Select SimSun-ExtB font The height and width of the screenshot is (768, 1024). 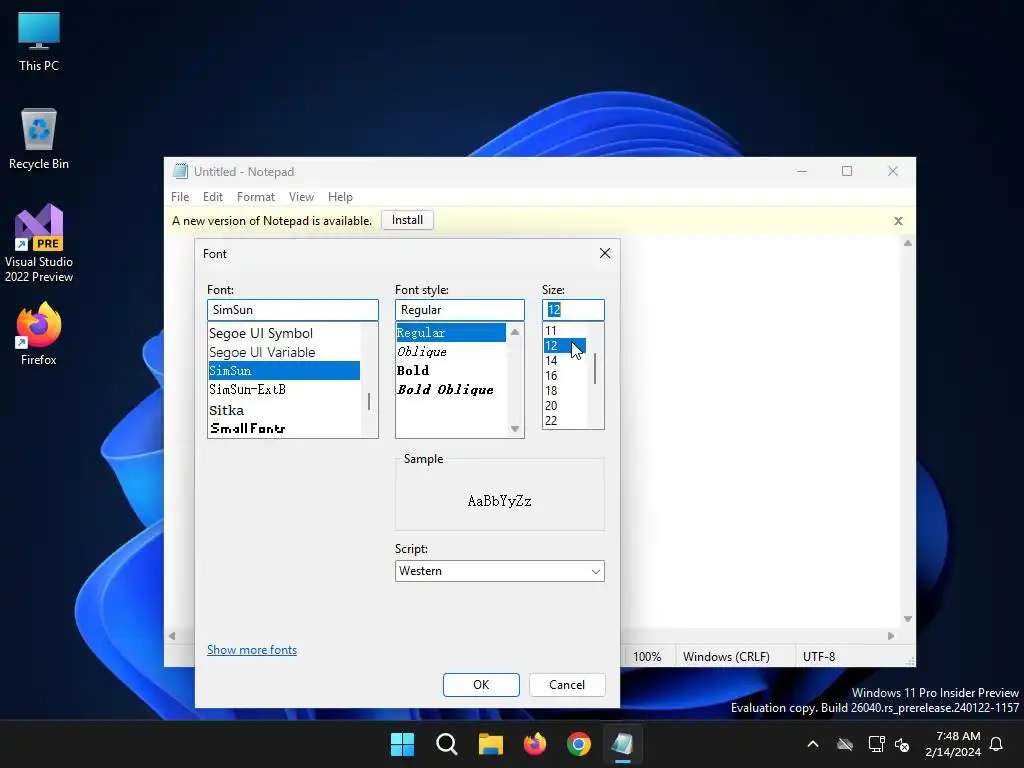click(284, 389)
